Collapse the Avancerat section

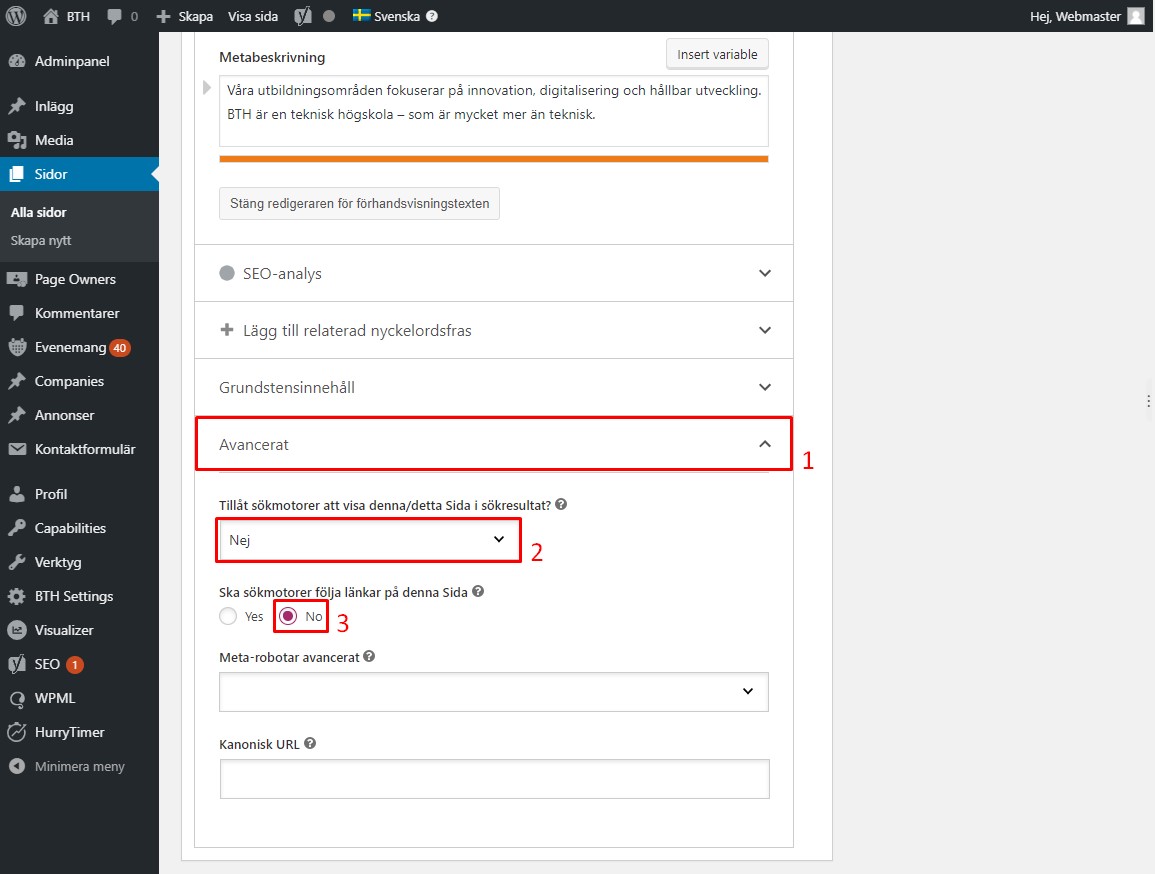(x=494, y=444)
